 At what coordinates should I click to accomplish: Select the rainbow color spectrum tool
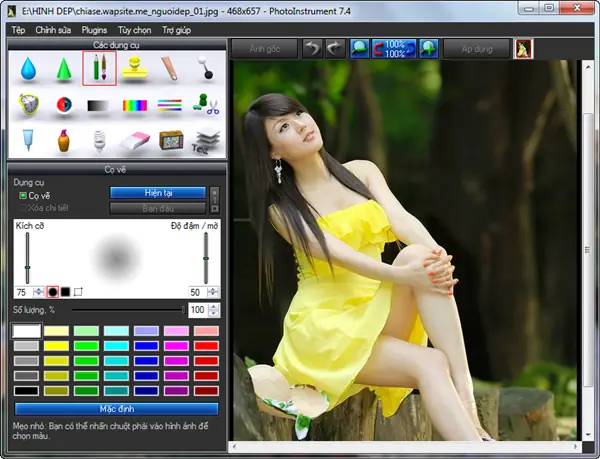(135, 105)
